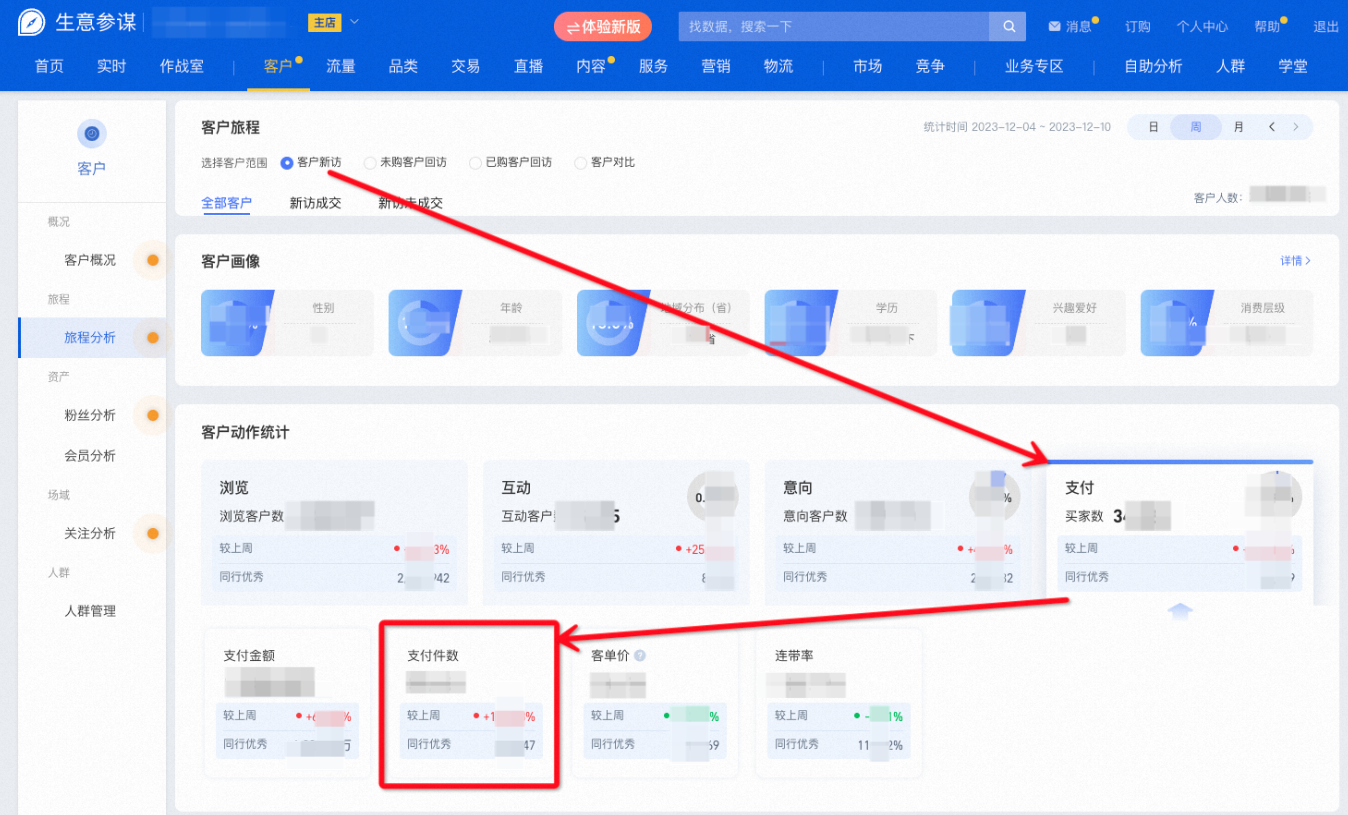Open the 自助分析 nav tab
The width and height of the screenshot is (1348, 815).
pos(1153,66)
